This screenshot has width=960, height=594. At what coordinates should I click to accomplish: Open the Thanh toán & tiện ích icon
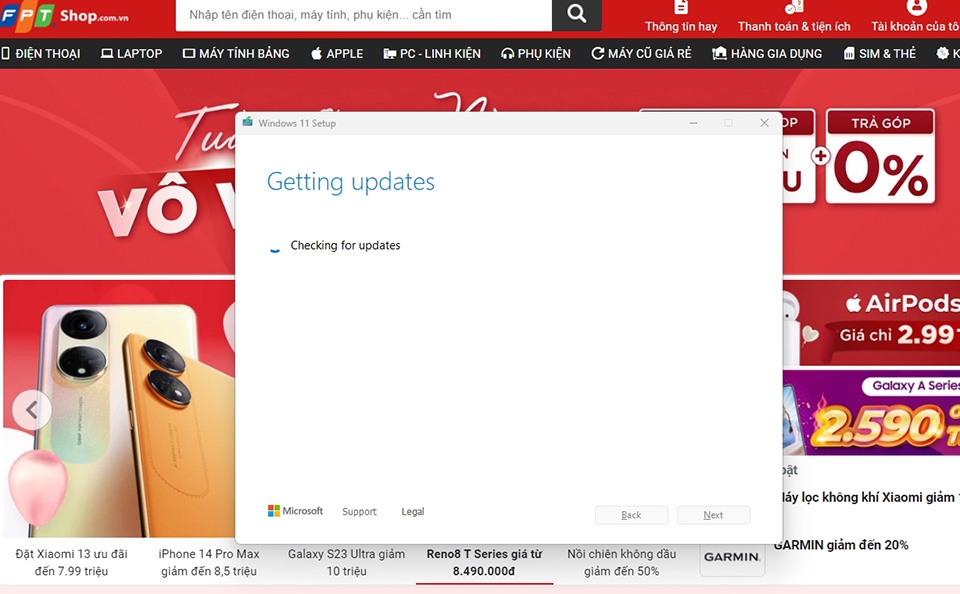pos(794,7)
